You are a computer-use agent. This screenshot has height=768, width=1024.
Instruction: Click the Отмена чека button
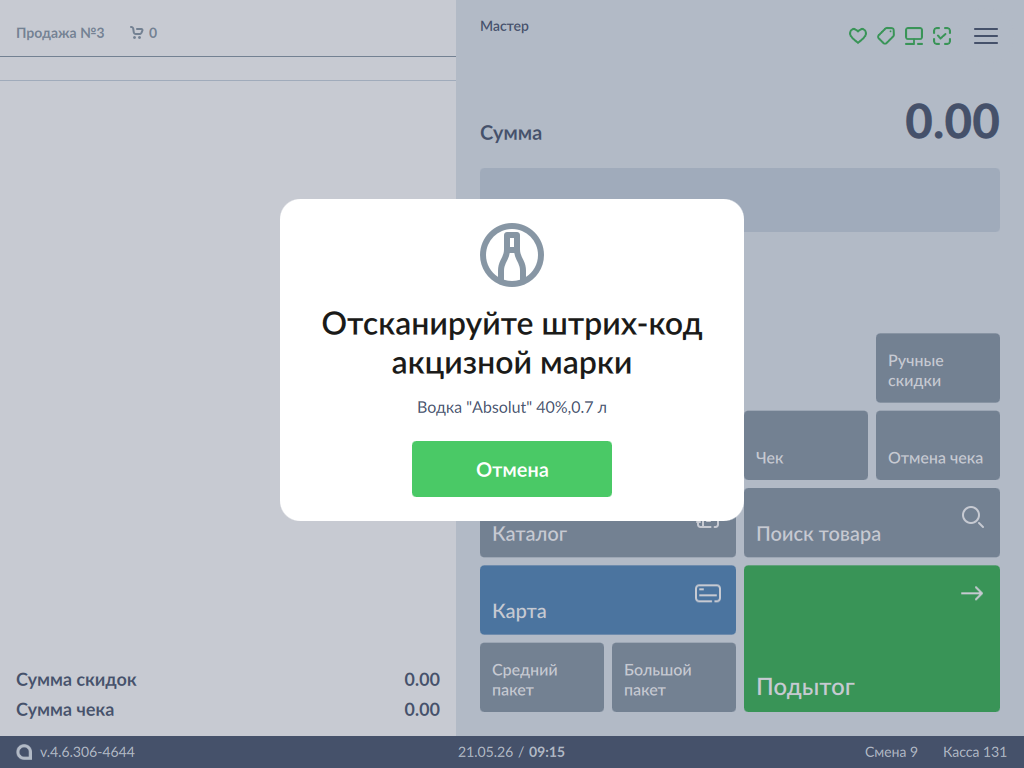coord(937,445)
